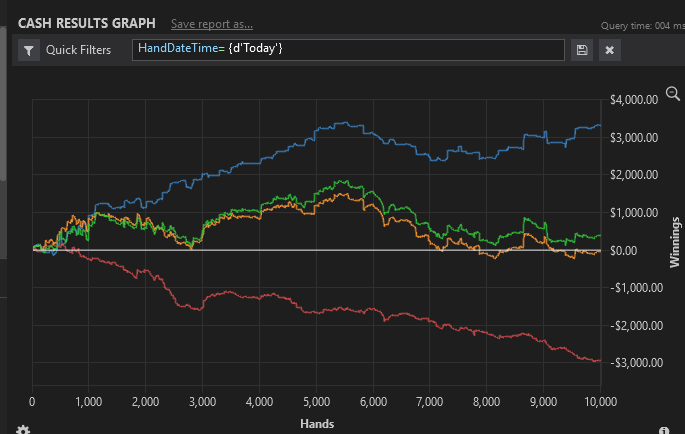
Task: Click the $0.00 axis label
Action: (623, 251)
